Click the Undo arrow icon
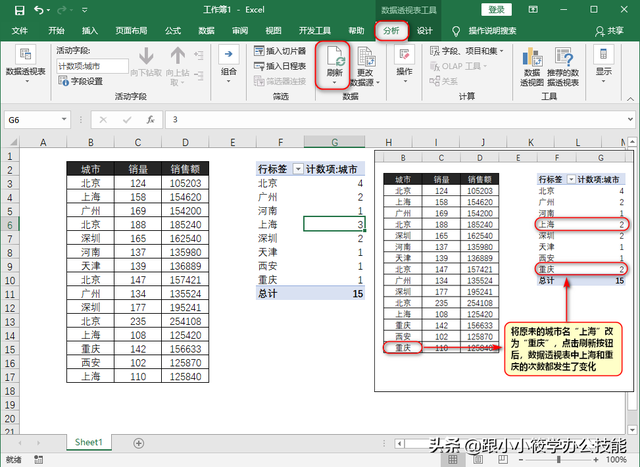 pyautogui.click(x=39, y=10)
